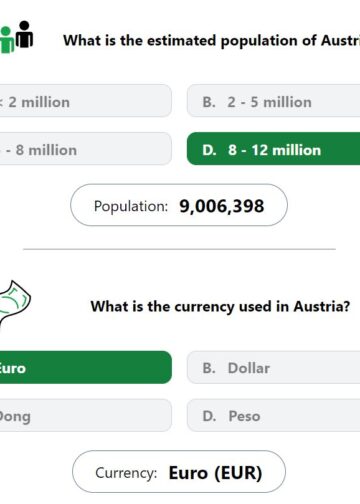The height and width of the screenshot is (504, 360).
Task: Click the Euro (EUR) result text
Action: (x=216, y=473)
